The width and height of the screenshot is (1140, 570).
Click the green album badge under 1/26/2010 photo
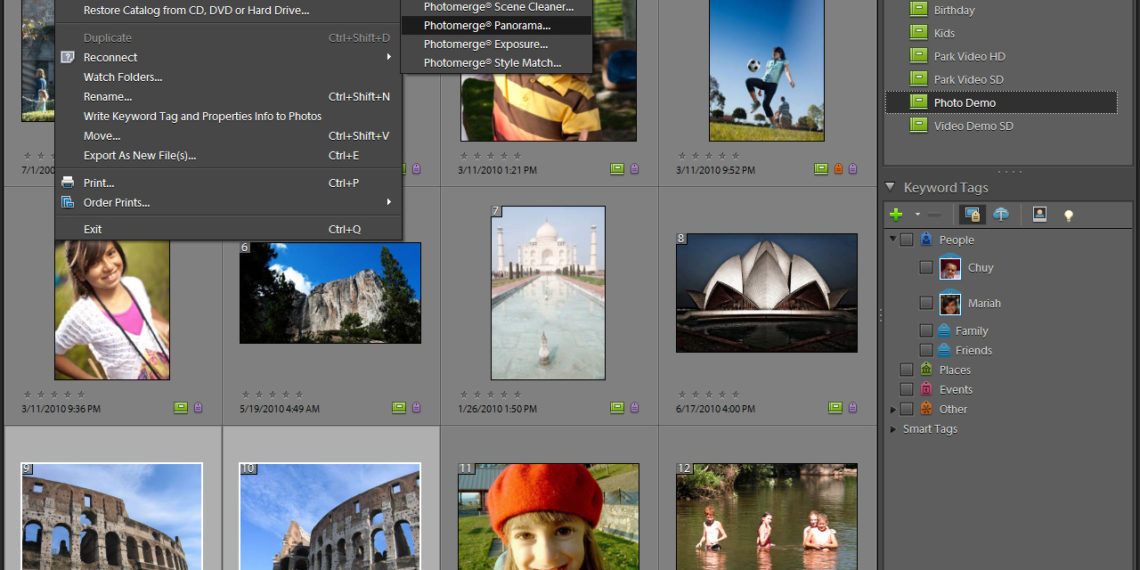coord(617,408)
